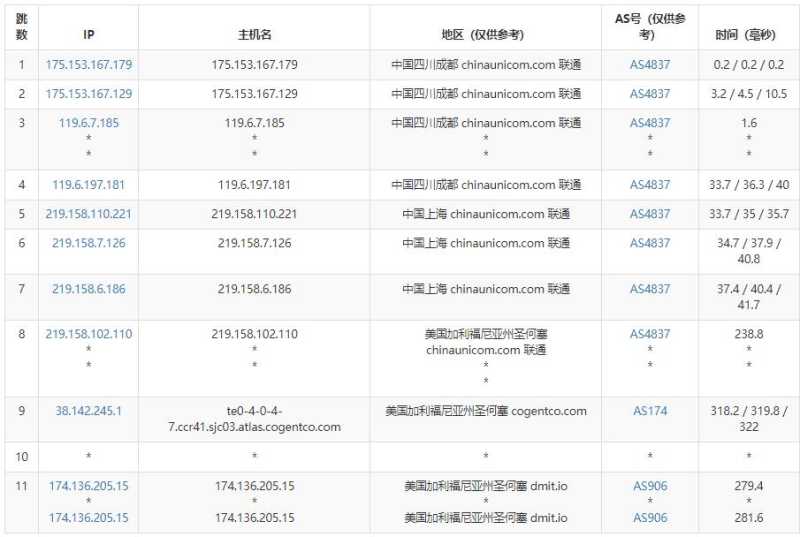The width and height of the screenshot is (800, 537).
Task: Click region 中国上海 chinaunicom.com 联通 in hop 5
Action: tap(486, 214)
